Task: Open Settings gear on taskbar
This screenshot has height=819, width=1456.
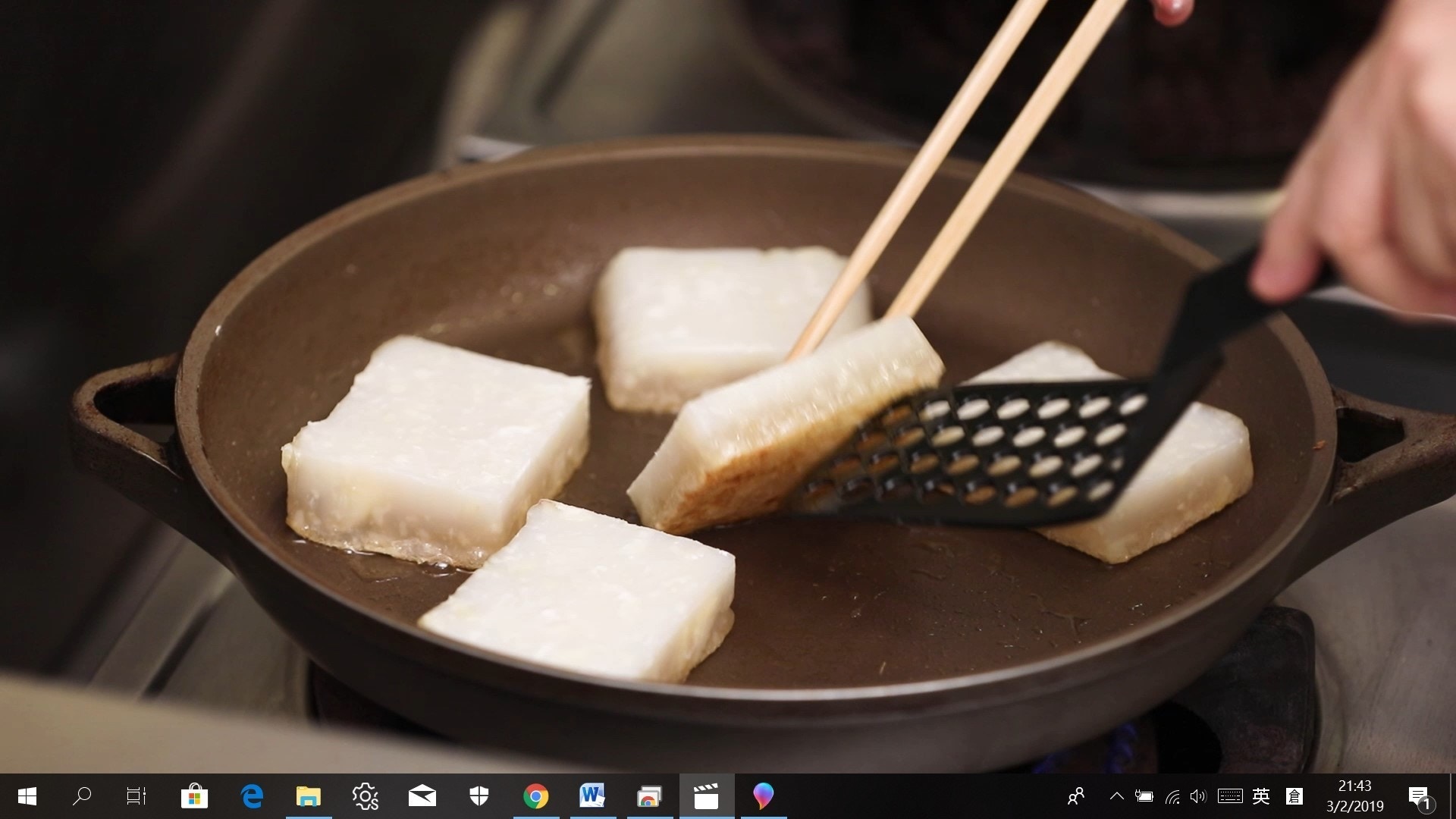Action: point(365,796)
